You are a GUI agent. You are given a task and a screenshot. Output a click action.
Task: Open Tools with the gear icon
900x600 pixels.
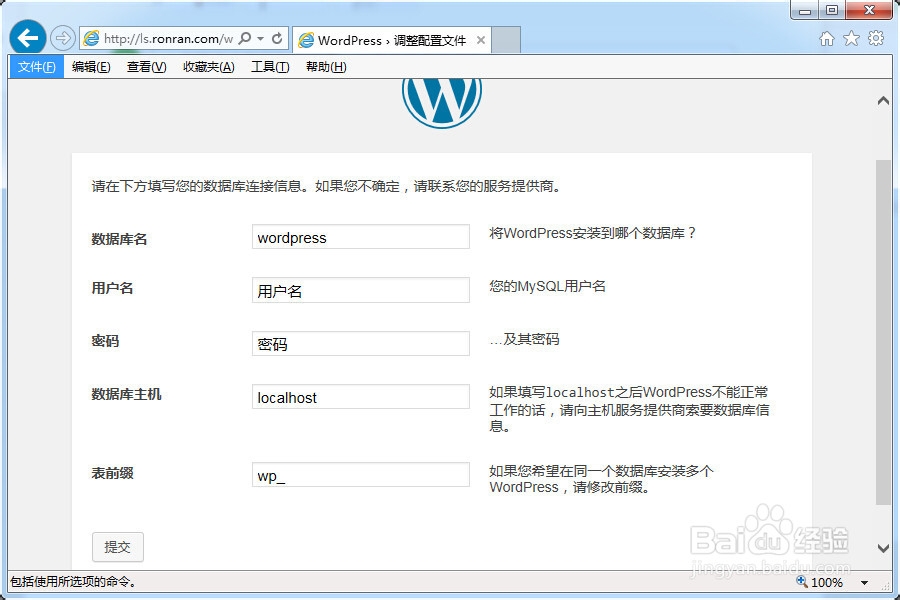click(876, 38)
